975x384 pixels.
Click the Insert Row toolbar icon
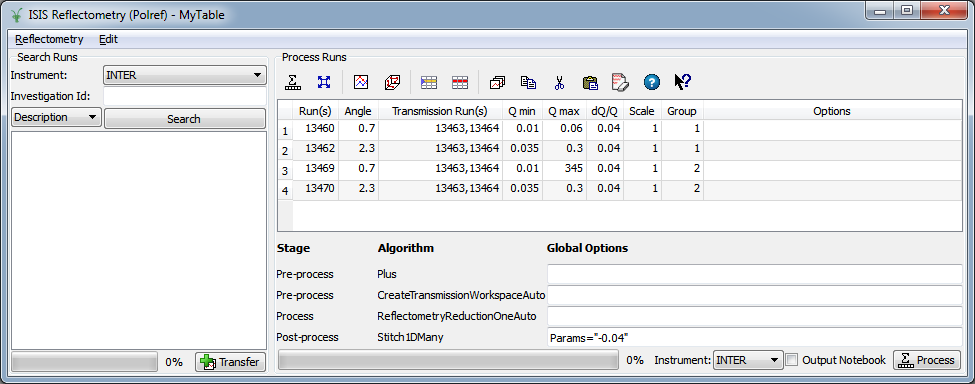tap(428, 82)
